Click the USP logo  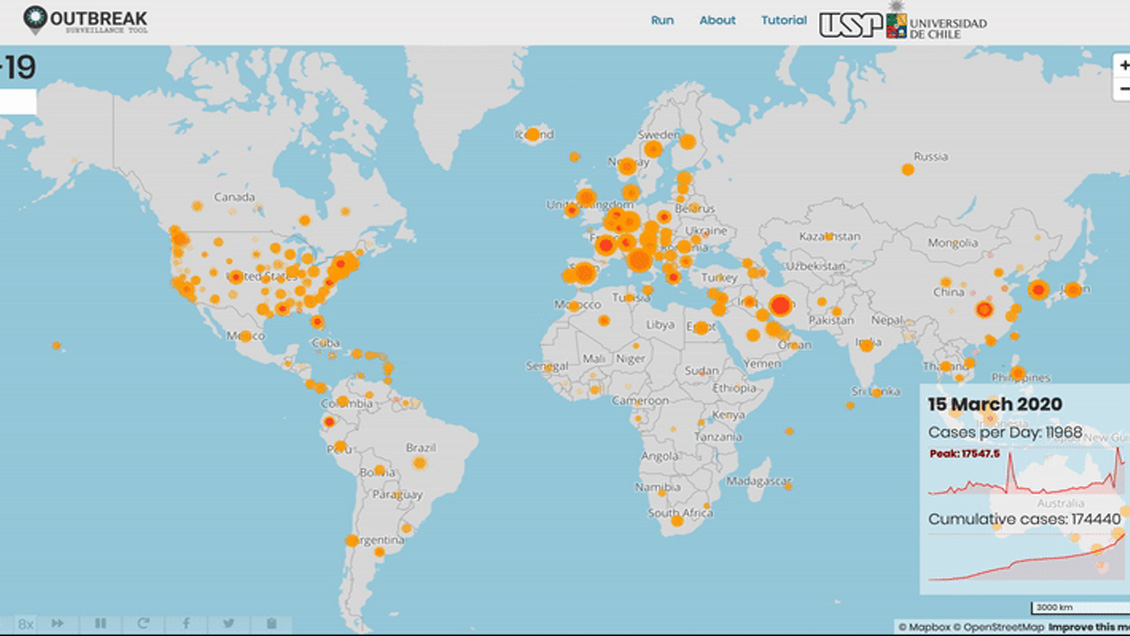(x=850, y=24)
